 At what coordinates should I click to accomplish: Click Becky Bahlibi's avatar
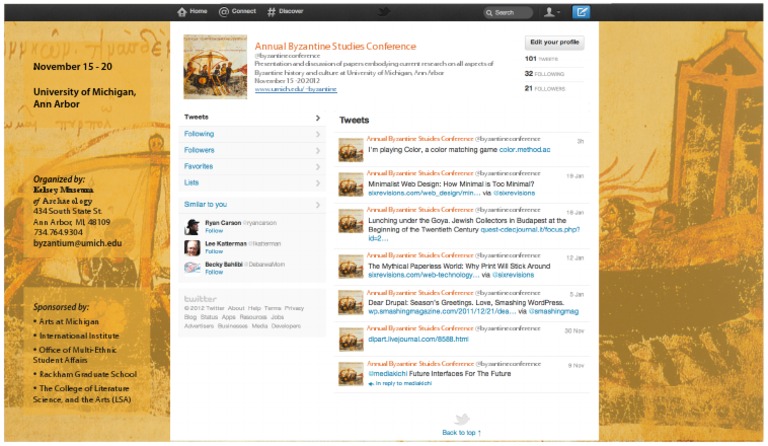(x=192, y=268)
